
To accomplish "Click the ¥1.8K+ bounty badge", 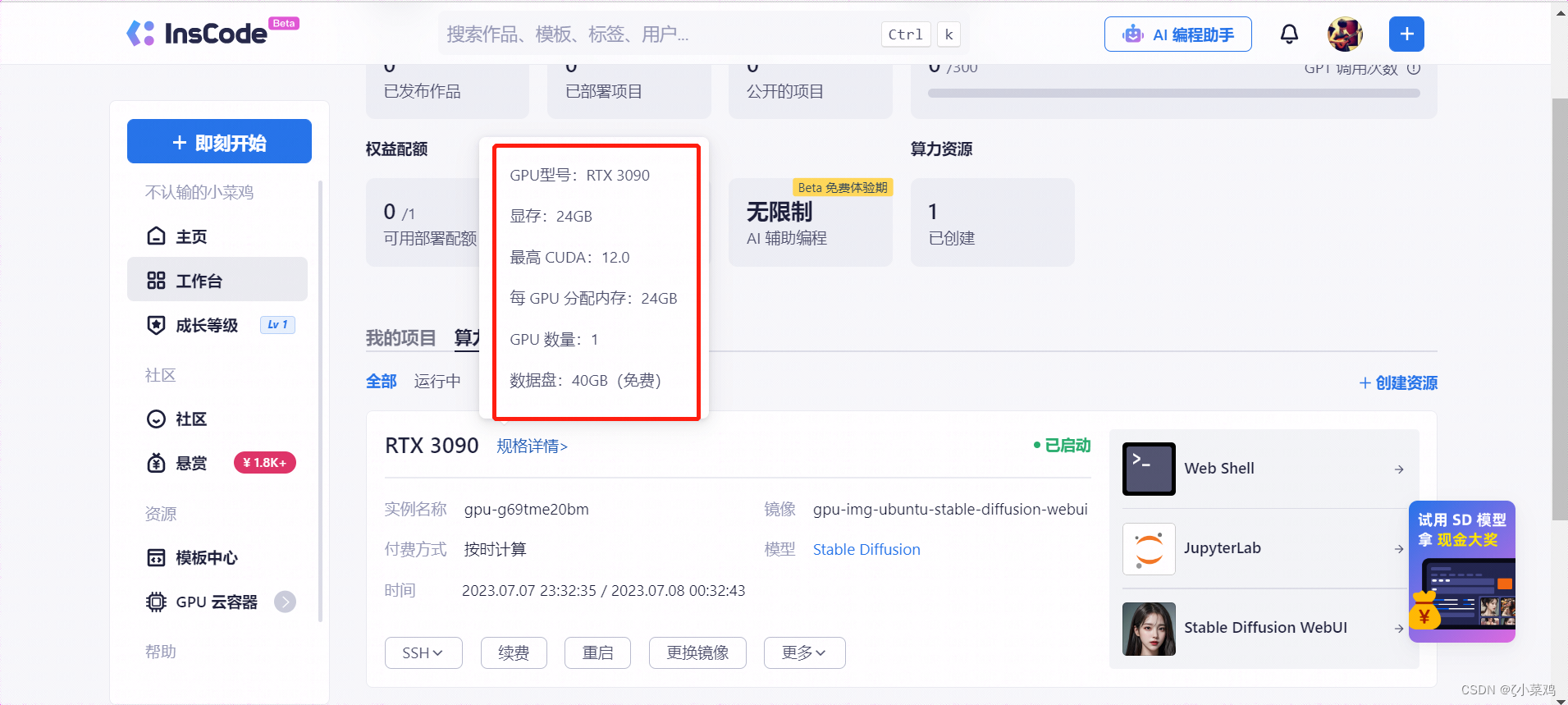I will 265,463.
